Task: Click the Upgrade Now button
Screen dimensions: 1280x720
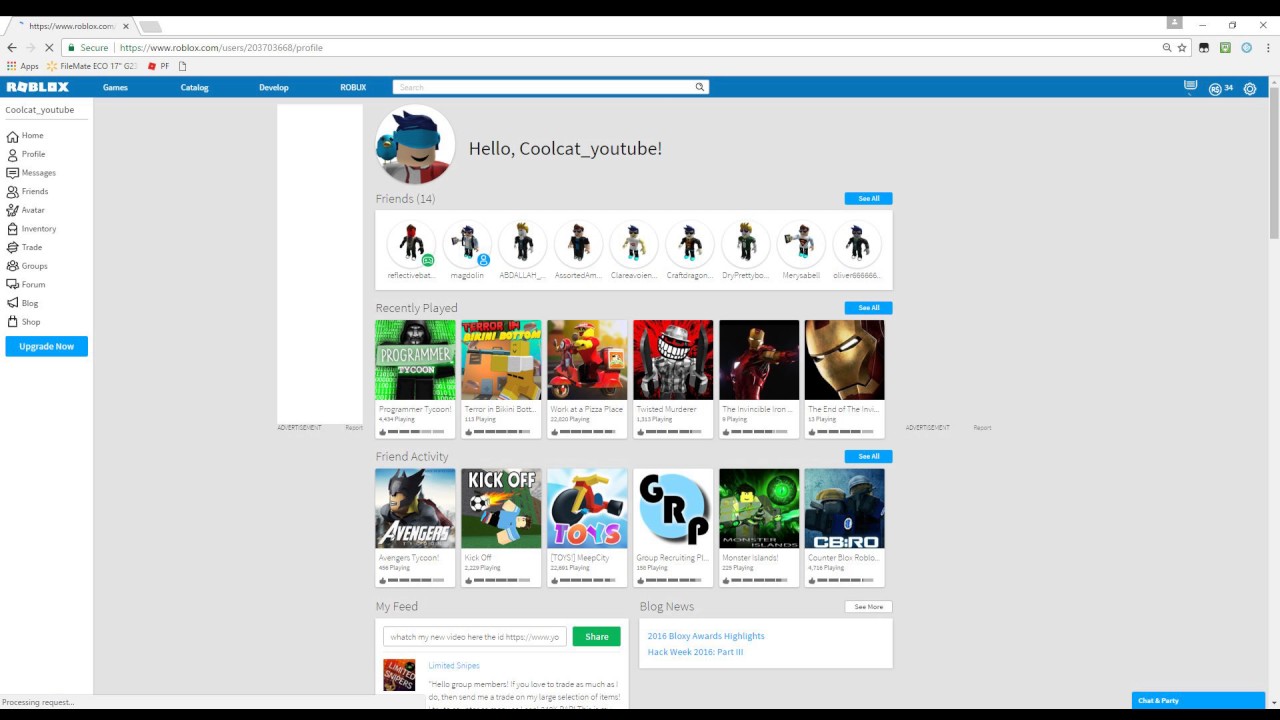Action: [46, 346]
